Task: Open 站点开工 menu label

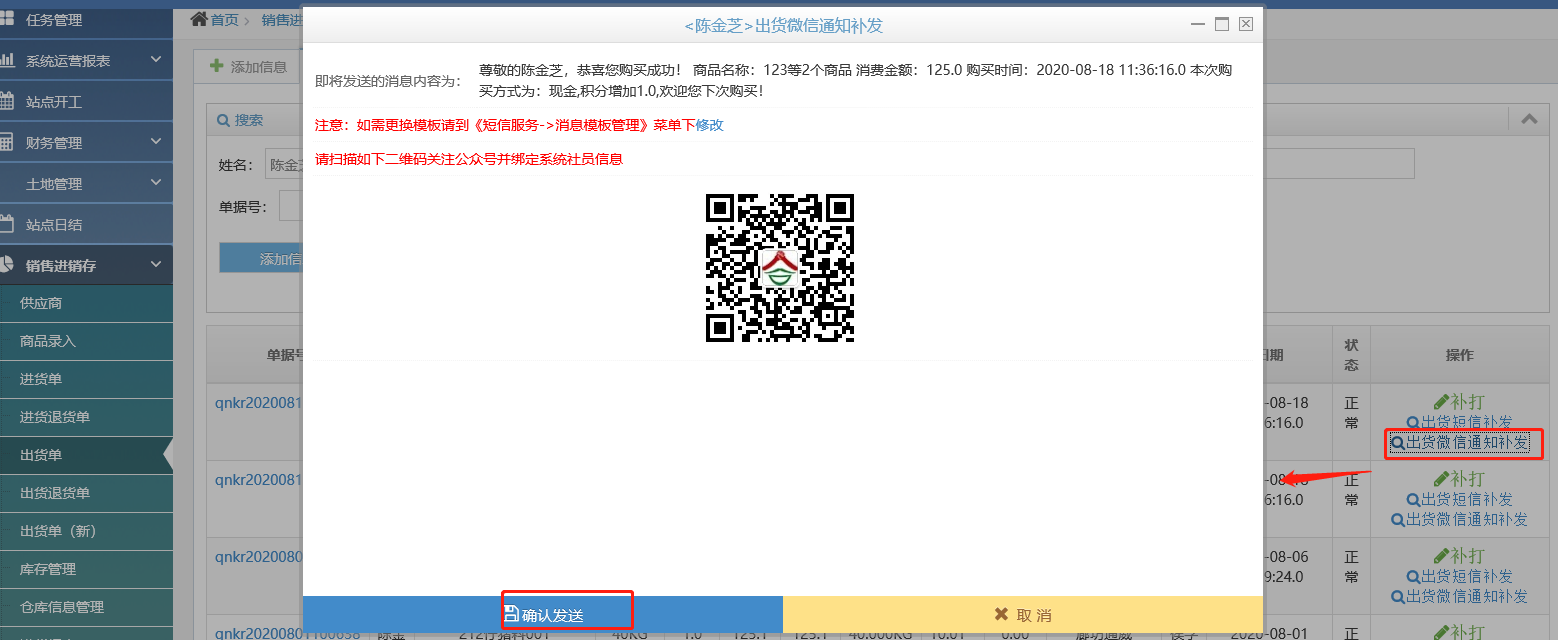Action: coord(54,102)
